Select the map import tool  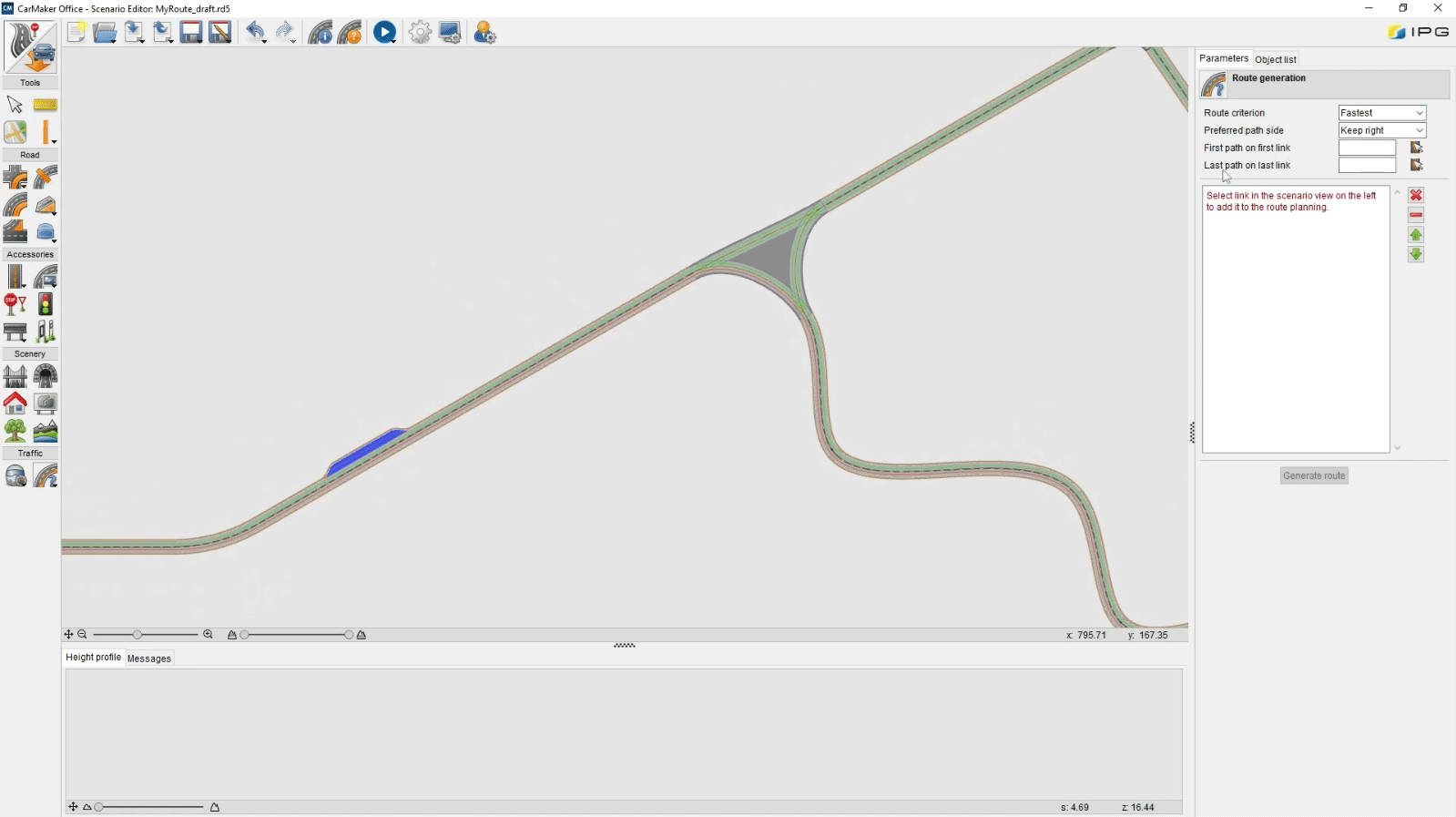(15, 132)
